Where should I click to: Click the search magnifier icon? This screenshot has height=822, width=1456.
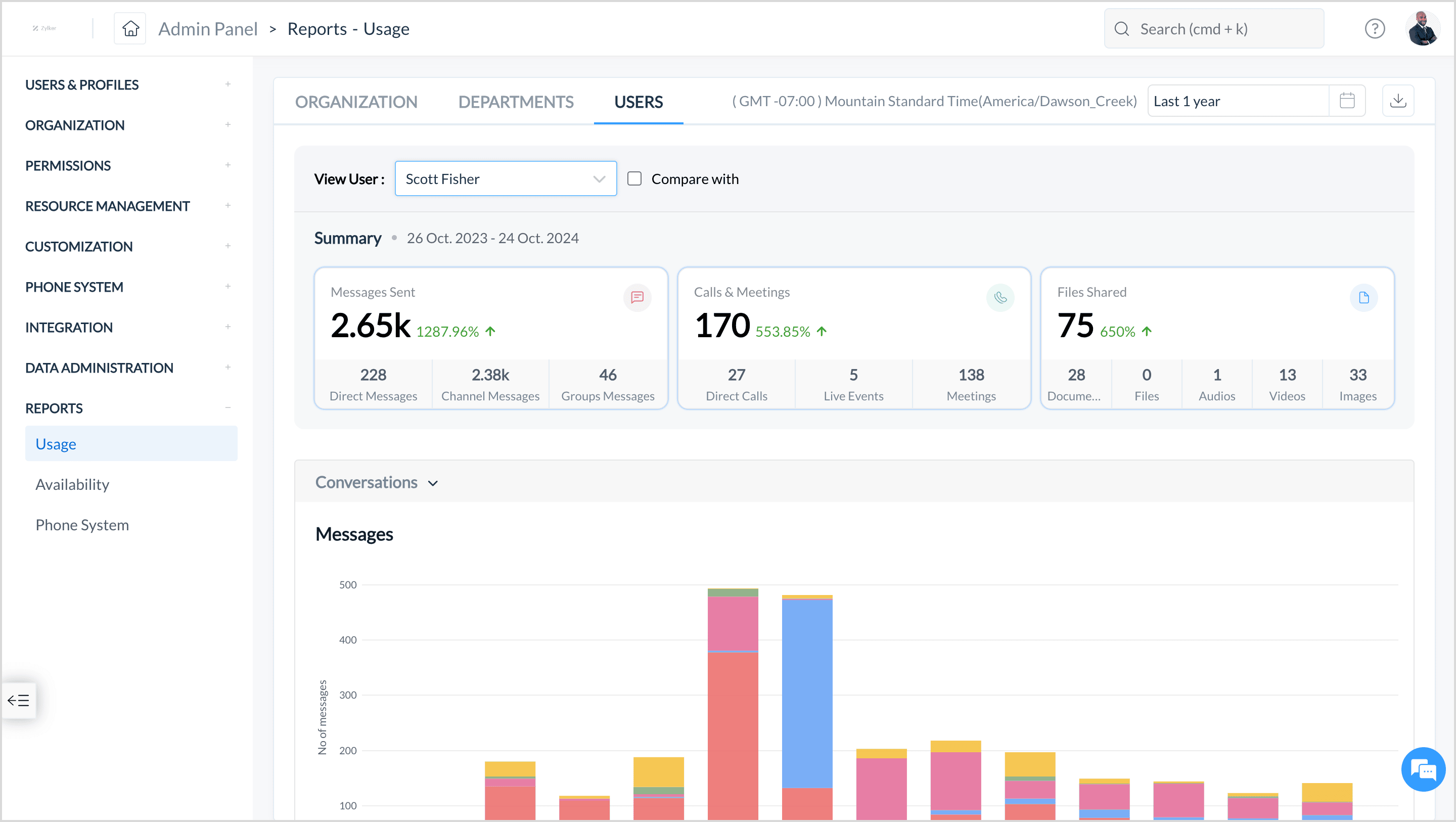click(1121, 29)
